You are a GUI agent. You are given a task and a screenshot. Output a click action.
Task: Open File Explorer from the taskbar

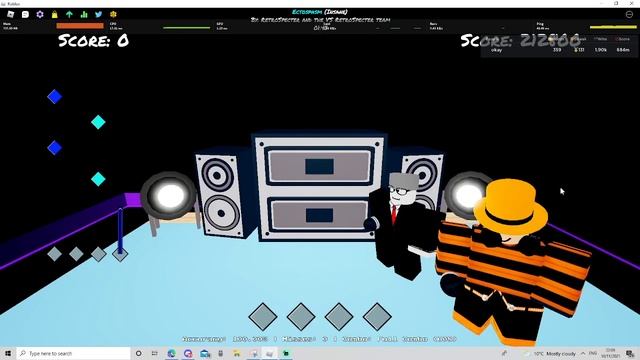tap(236, 353)
